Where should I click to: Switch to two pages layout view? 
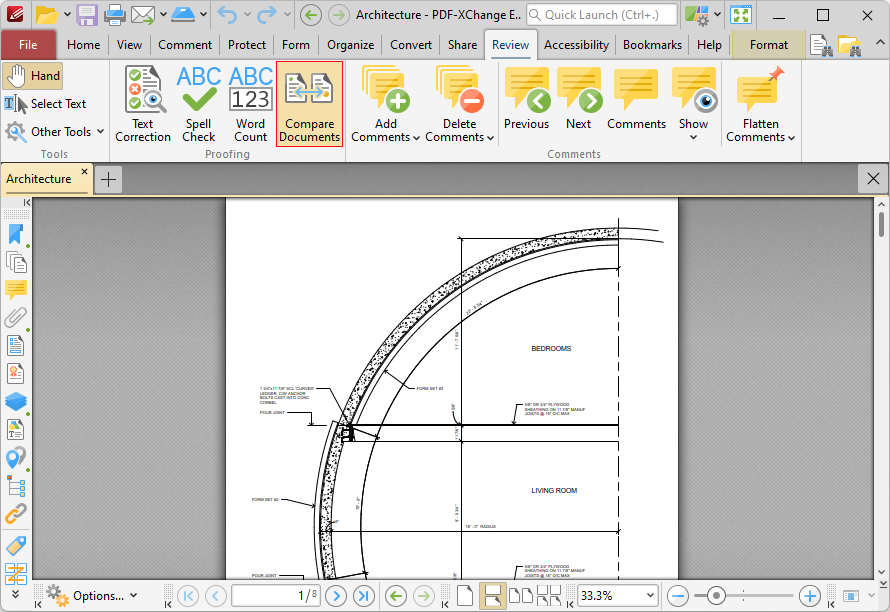(520, 596)
